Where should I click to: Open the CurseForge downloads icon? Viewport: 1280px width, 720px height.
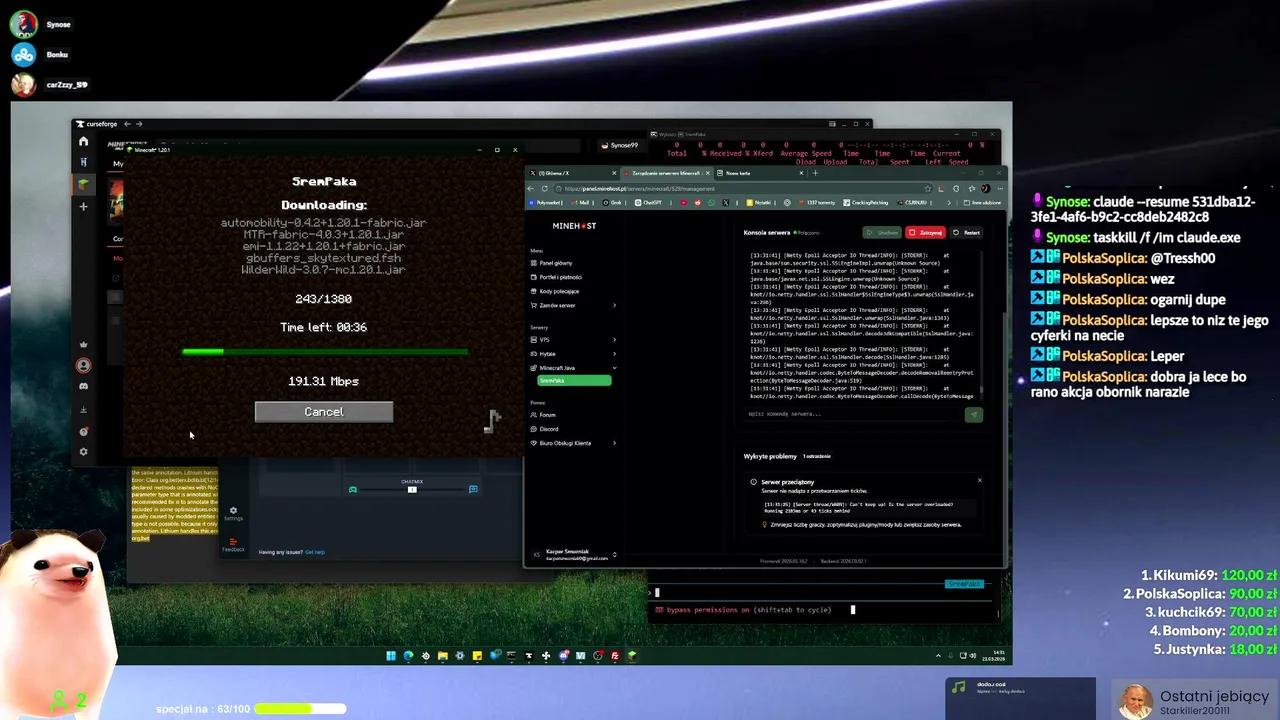pos(84,409)
